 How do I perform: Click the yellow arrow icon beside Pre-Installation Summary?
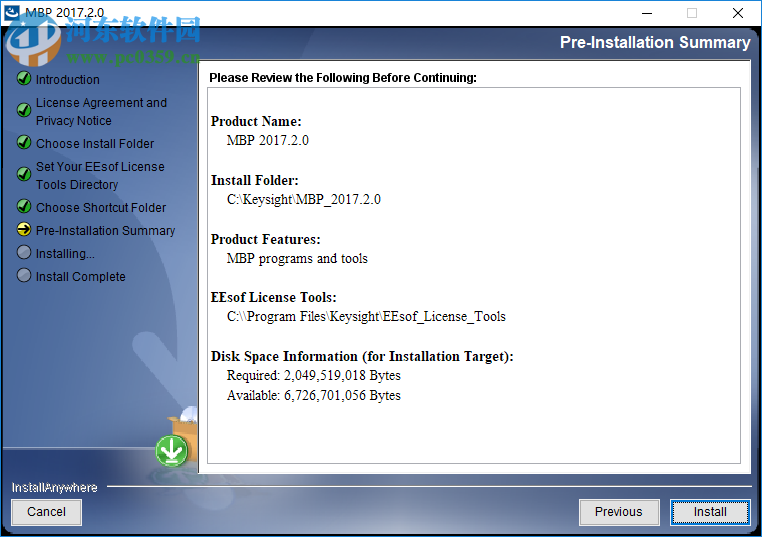[x=24, y=229]
